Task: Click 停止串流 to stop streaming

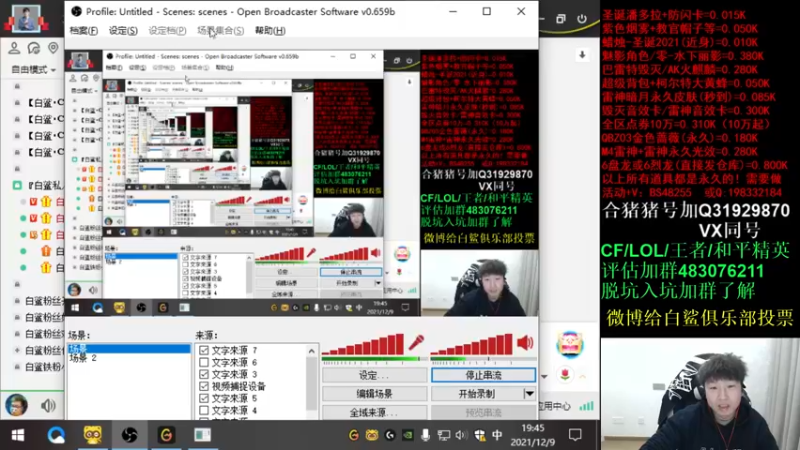Action: [484, 375]
